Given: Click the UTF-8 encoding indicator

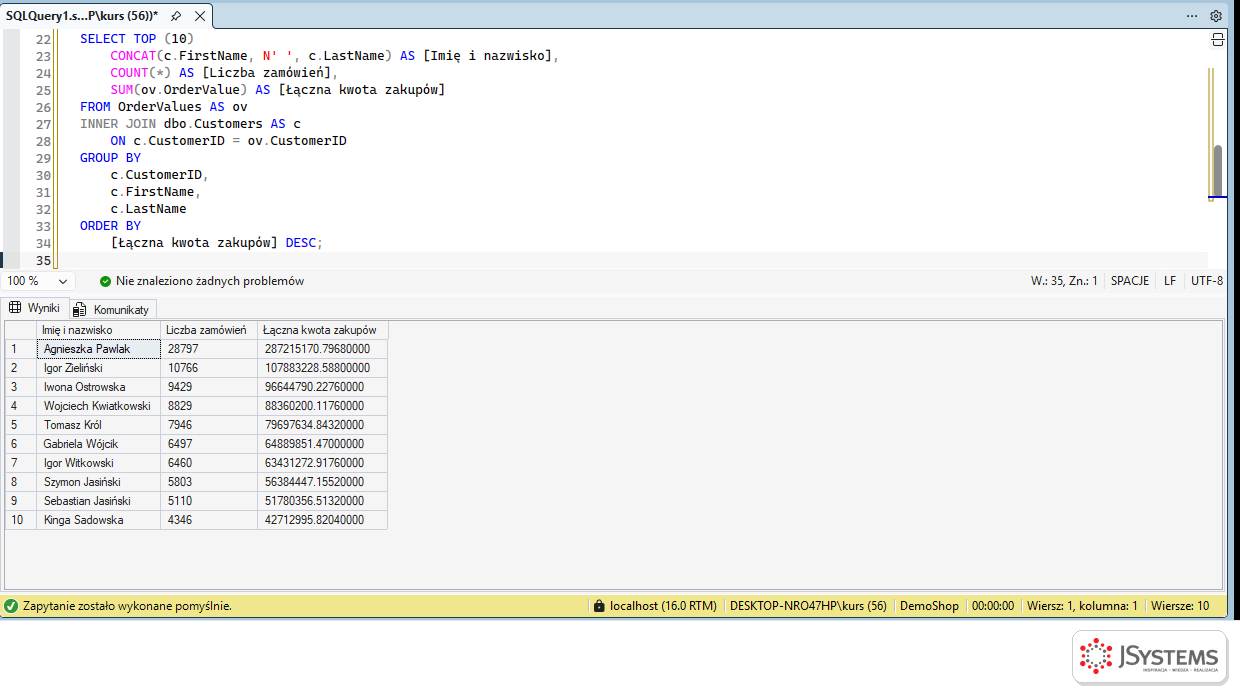Looking at the screenshot, I should point(1207,281).
